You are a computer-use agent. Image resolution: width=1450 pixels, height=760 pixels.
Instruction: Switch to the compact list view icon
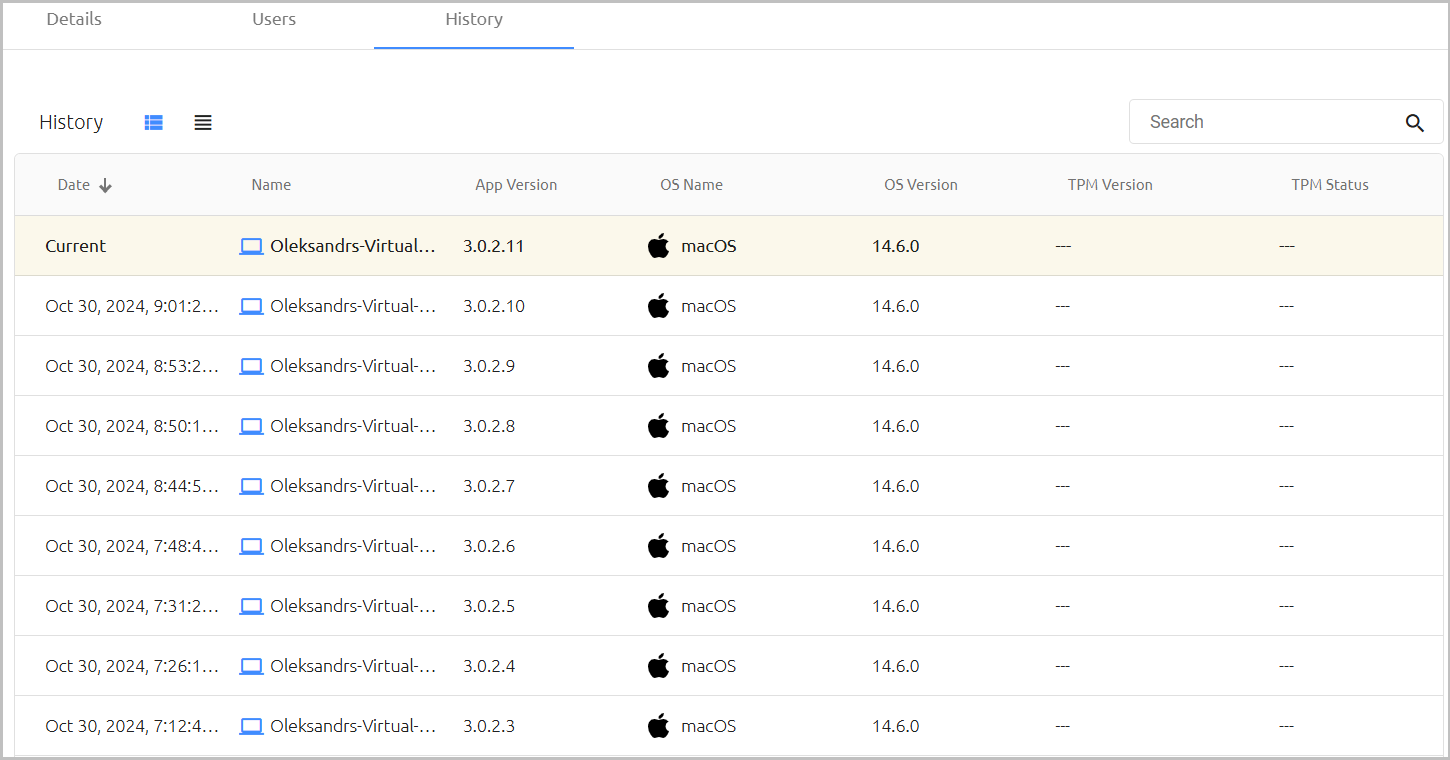[x=203, y=122]
